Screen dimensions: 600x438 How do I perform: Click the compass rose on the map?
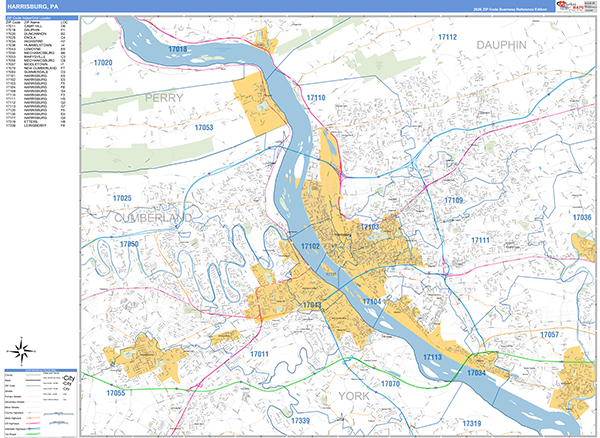[20, 350]
